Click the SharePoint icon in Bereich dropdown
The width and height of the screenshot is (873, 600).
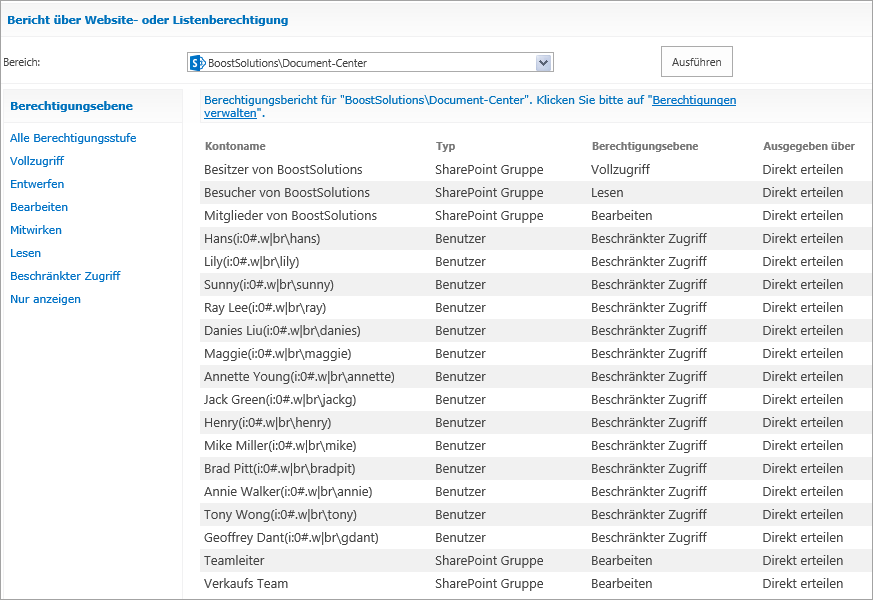pyautogui.click(x=197, y=63)
